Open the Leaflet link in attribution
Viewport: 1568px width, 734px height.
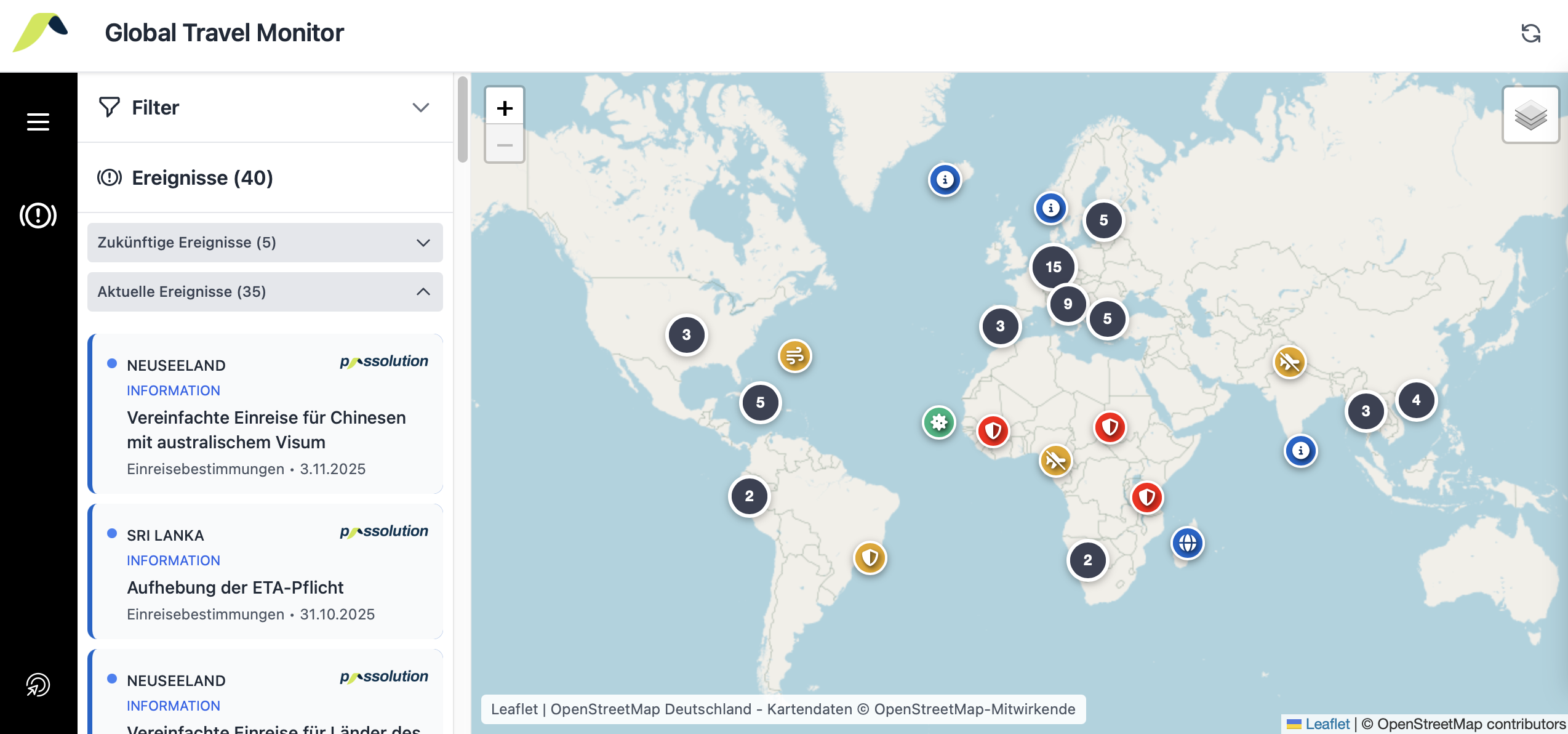(1327, 724)
